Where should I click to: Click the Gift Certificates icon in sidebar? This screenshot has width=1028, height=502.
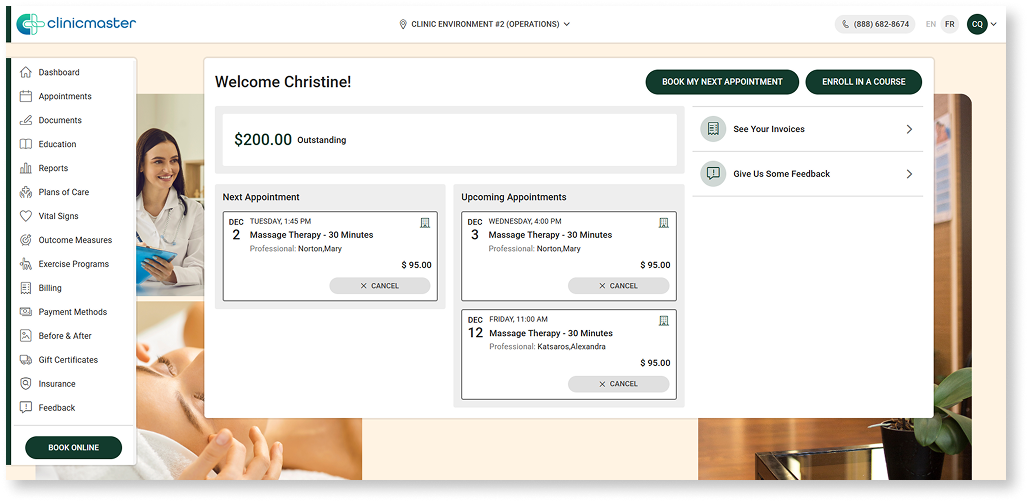coord(26,360)
